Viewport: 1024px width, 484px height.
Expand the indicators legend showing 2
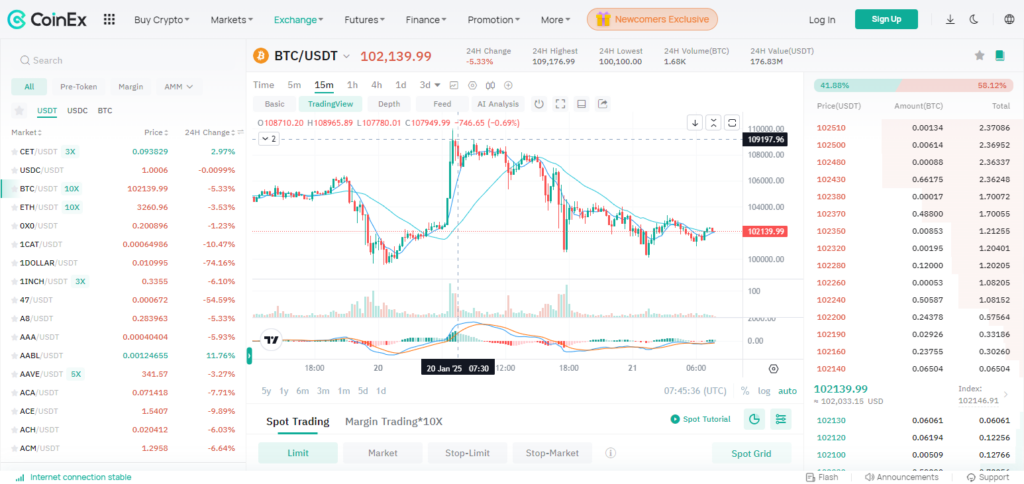coord(267,138)
